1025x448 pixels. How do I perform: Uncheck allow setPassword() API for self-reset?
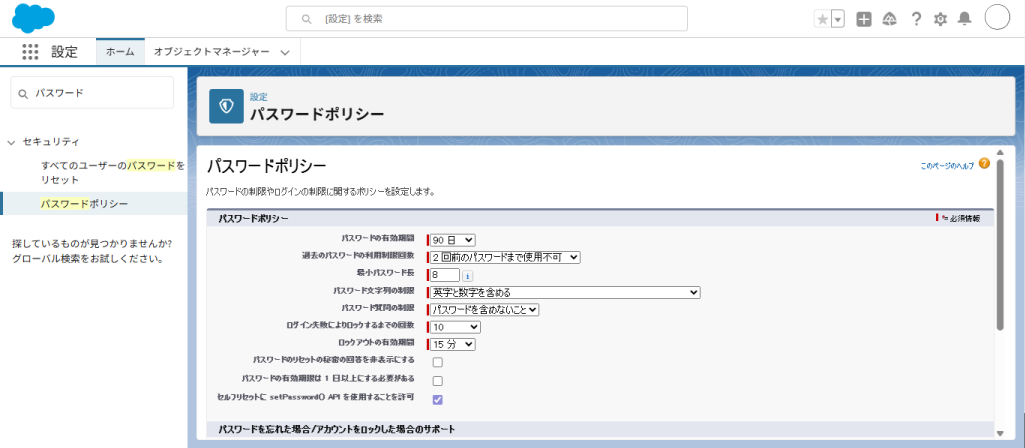pyautogui.click(x=437, y=400)
